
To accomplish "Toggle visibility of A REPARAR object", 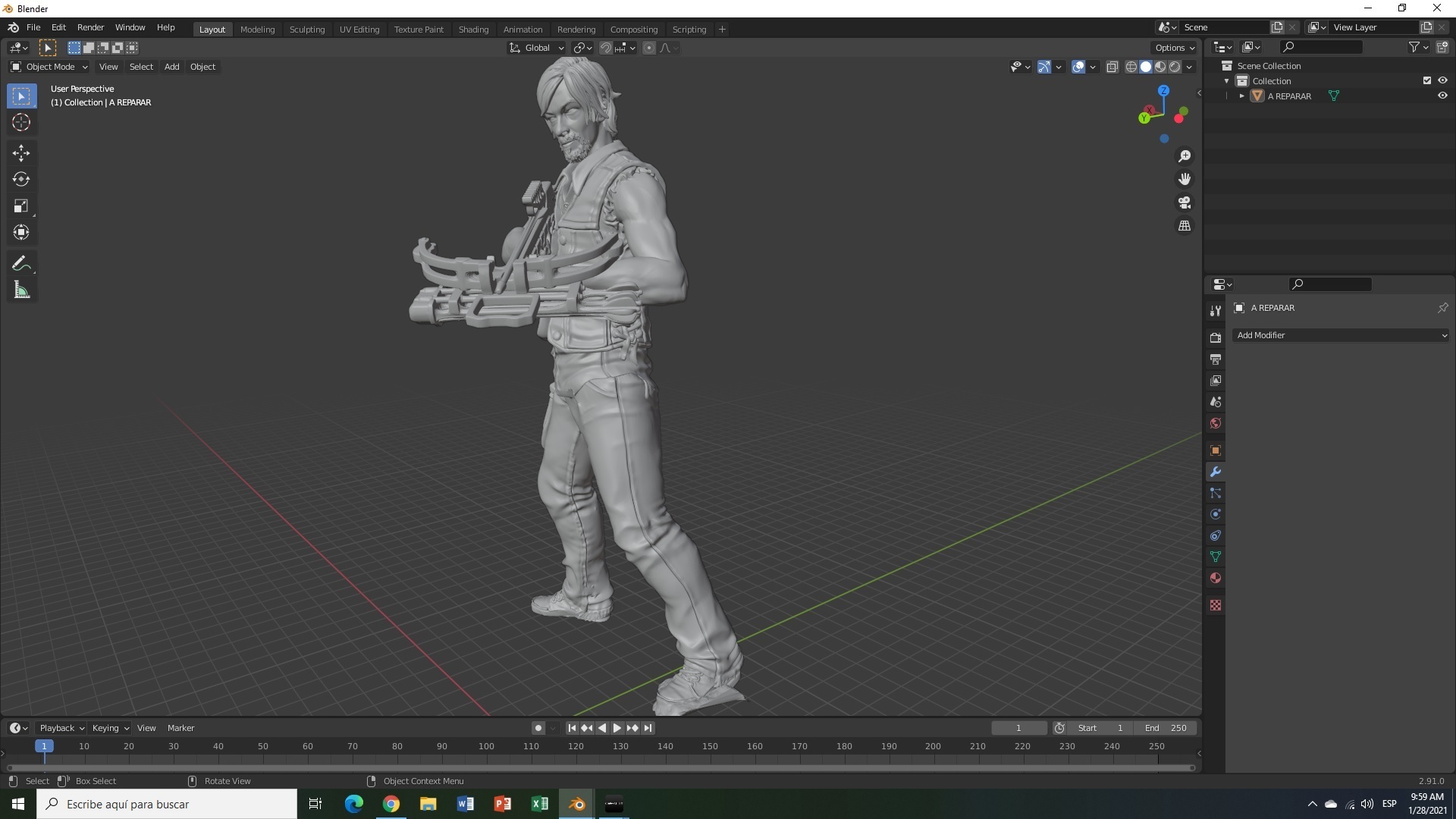I will tap(1443, 96).
